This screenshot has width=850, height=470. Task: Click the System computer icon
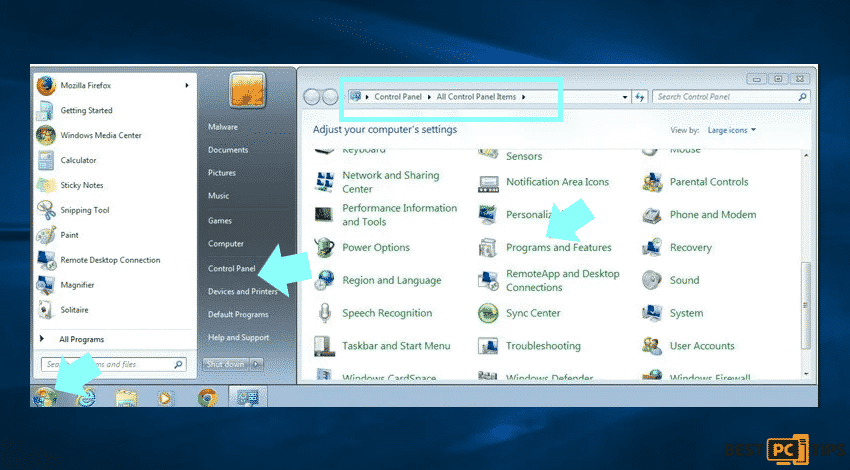tap(652, 313)
